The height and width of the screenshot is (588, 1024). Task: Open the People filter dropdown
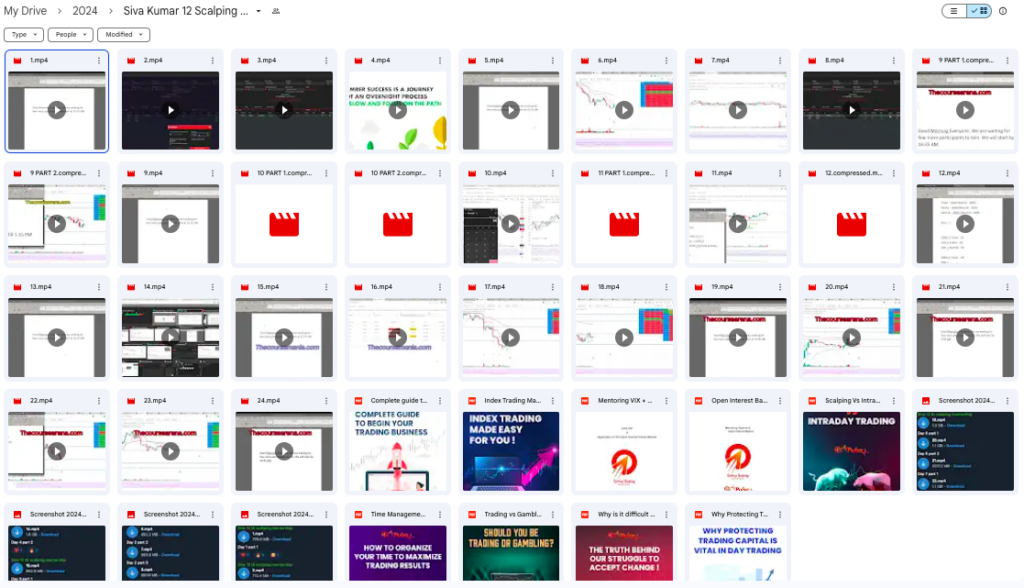click(70, 34)
